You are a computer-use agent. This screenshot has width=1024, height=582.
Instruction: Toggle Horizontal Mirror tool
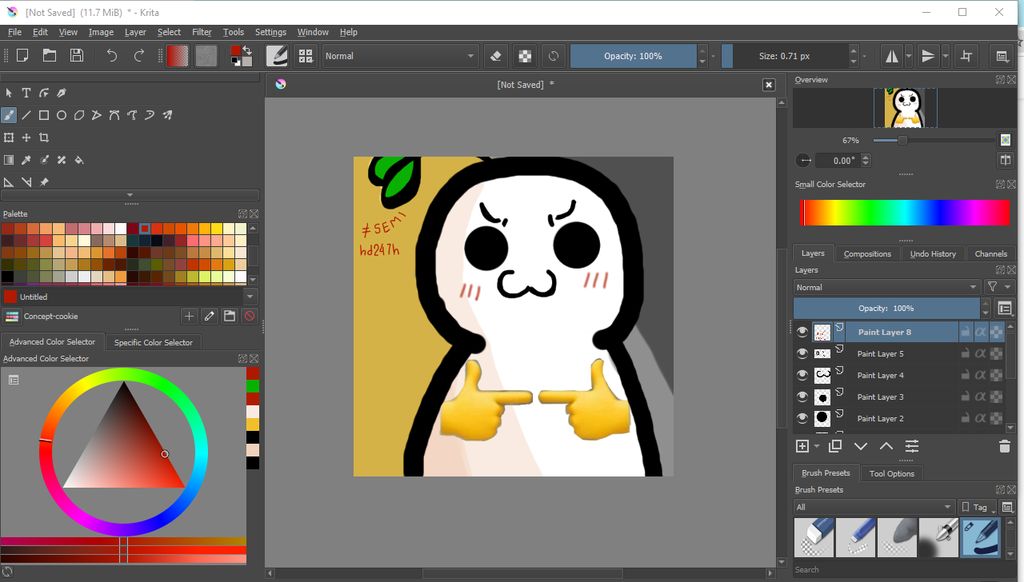[x=891, y=56]
